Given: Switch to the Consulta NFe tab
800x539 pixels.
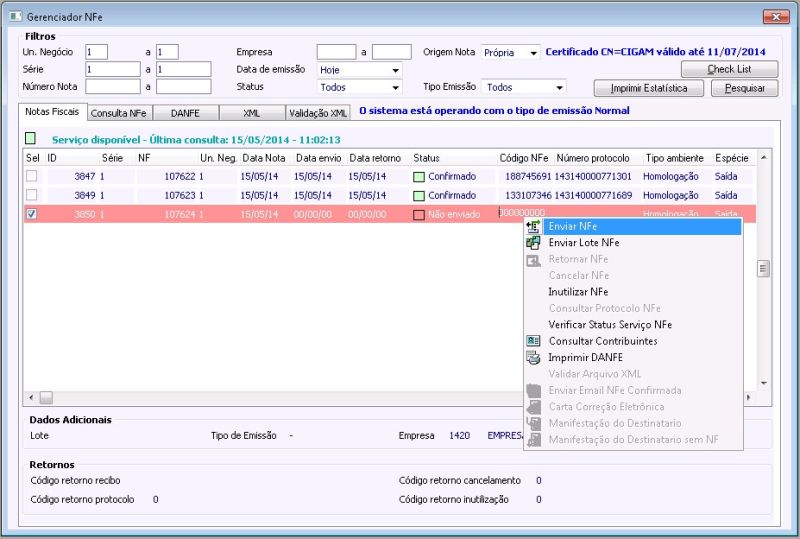Looking at the screenshot, I should coord(119,113).
